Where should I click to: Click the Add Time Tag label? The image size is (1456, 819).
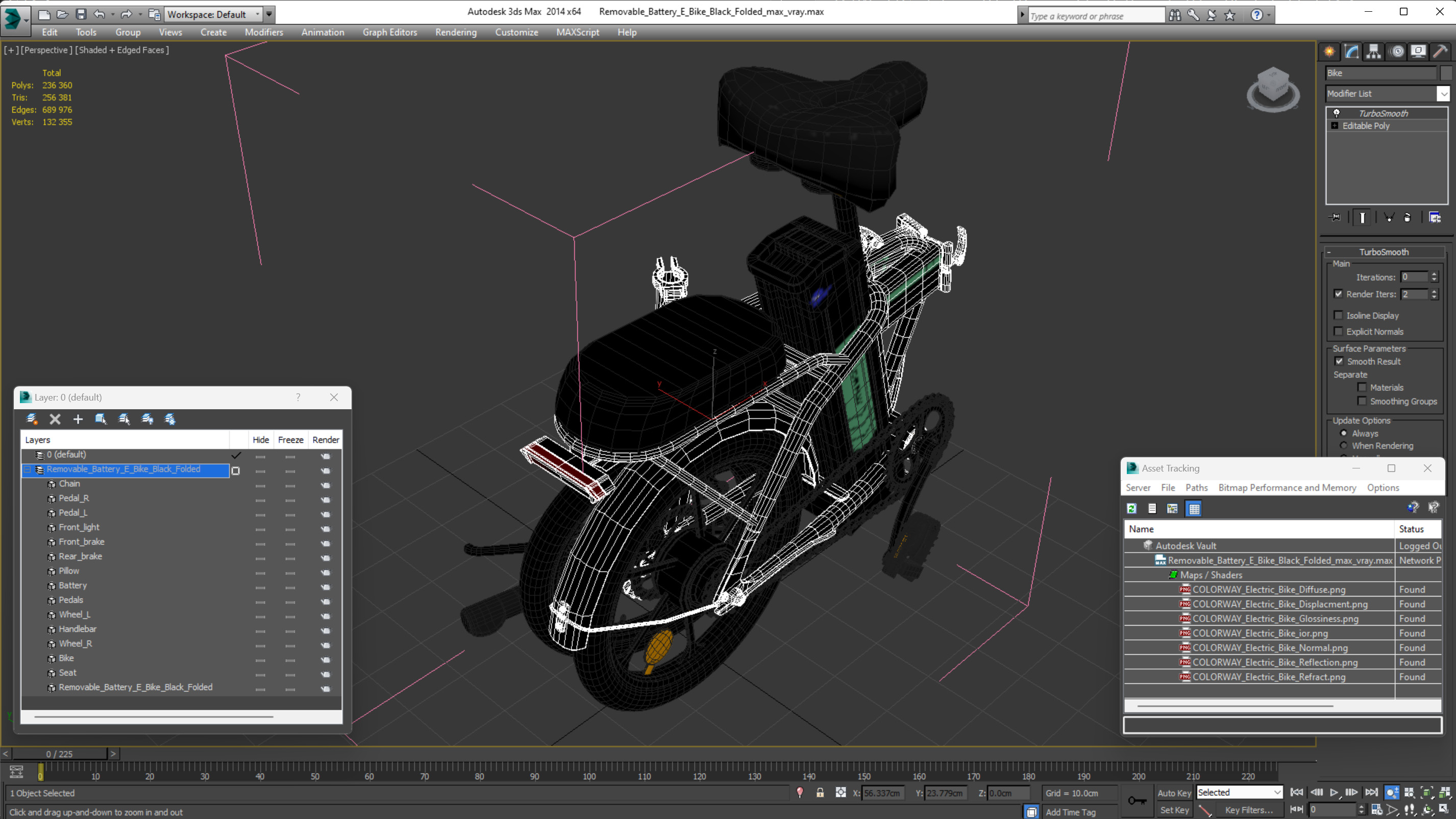[1071, 812]
